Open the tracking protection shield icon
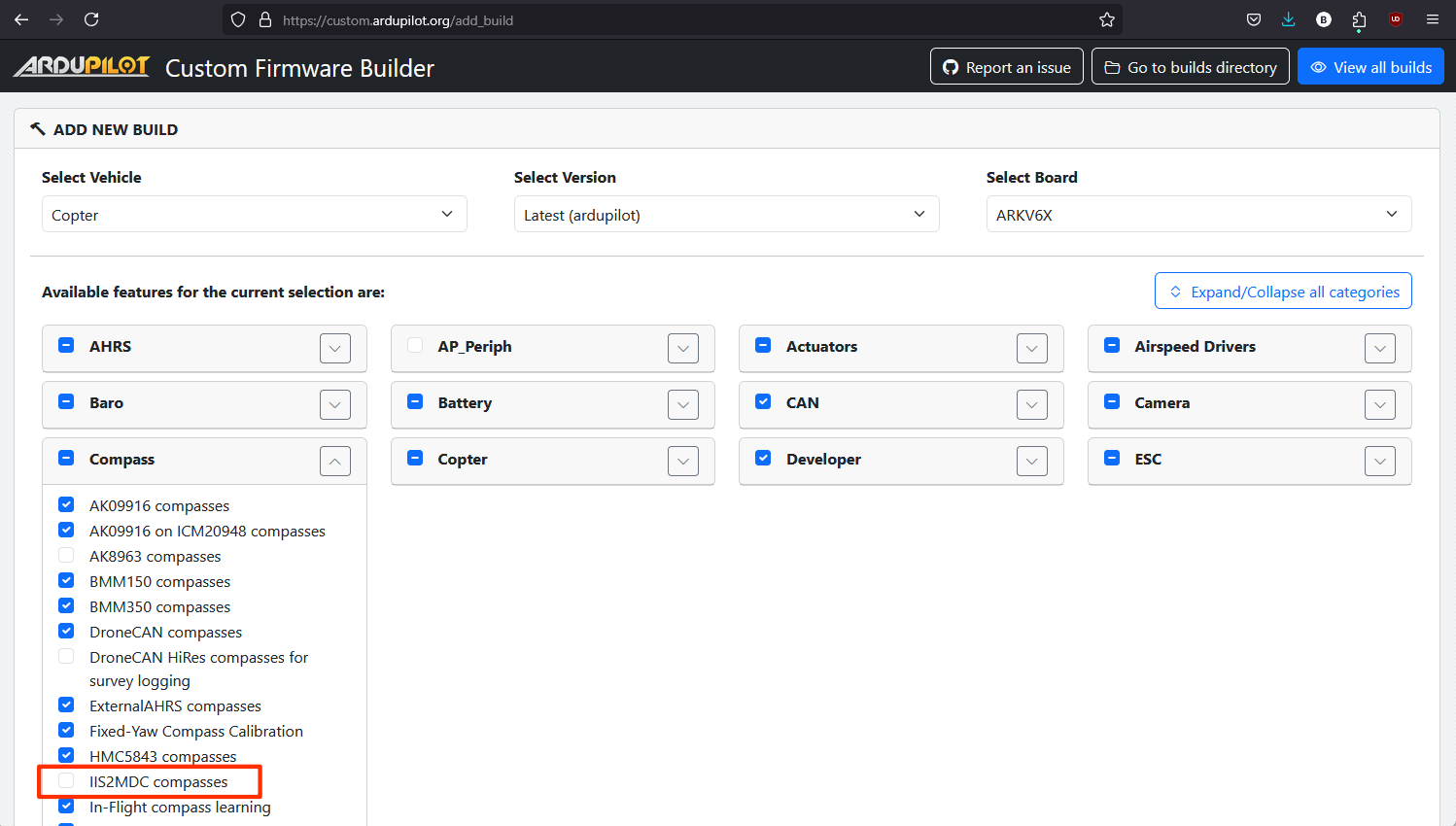This screenshot has width=1456, height=826. (x=238, y=19)
